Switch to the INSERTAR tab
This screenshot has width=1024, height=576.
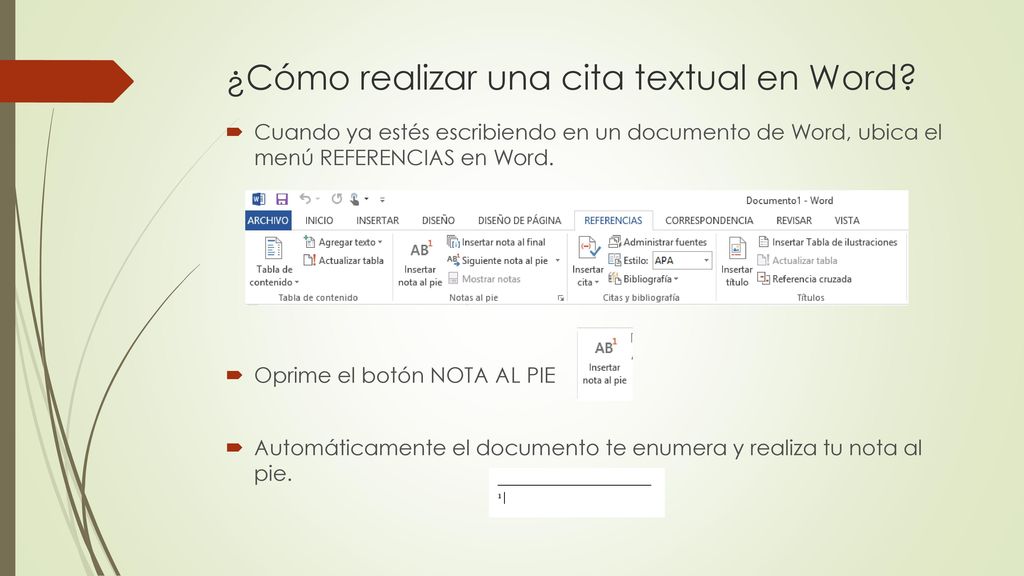pyautogui.click(x=377, y=221)
